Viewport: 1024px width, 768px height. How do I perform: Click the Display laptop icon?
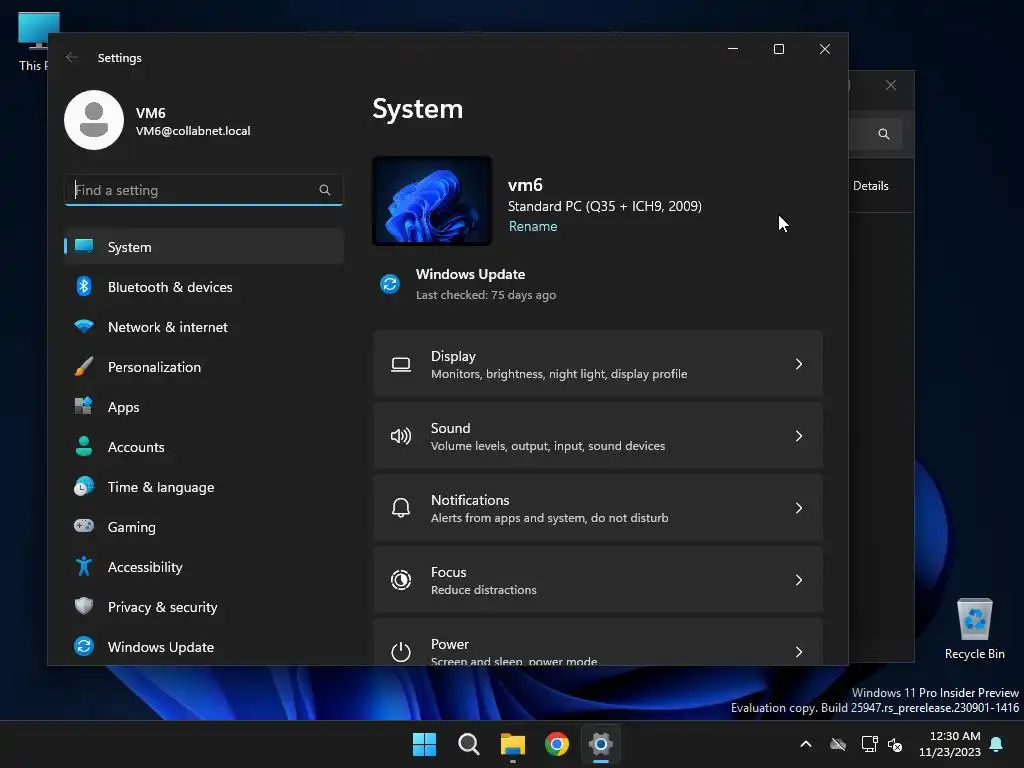(x=401, y=364)
